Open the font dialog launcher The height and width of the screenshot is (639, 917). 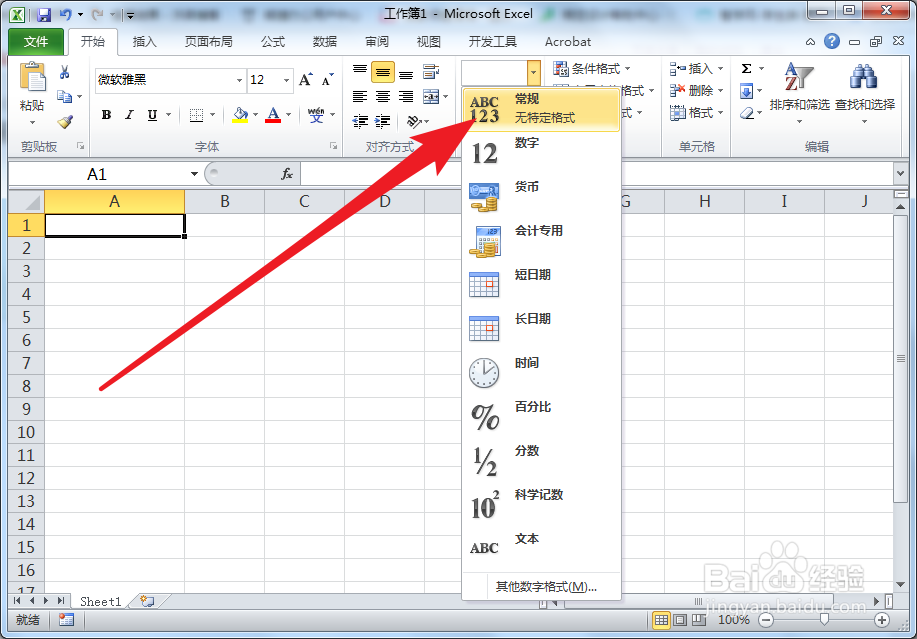point(333,146)
